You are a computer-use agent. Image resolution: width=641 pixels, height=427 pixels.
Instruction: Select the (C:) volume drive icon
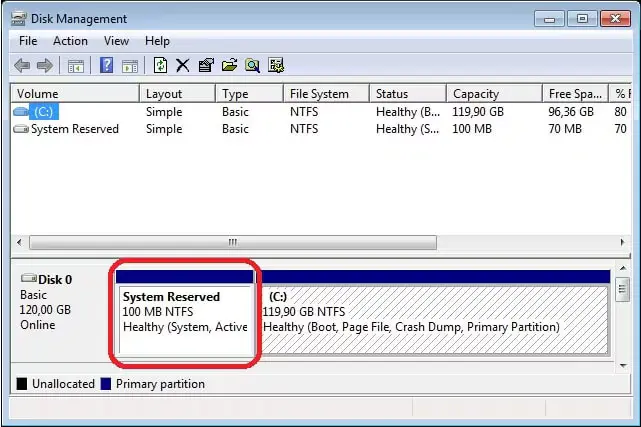[21, 112]
